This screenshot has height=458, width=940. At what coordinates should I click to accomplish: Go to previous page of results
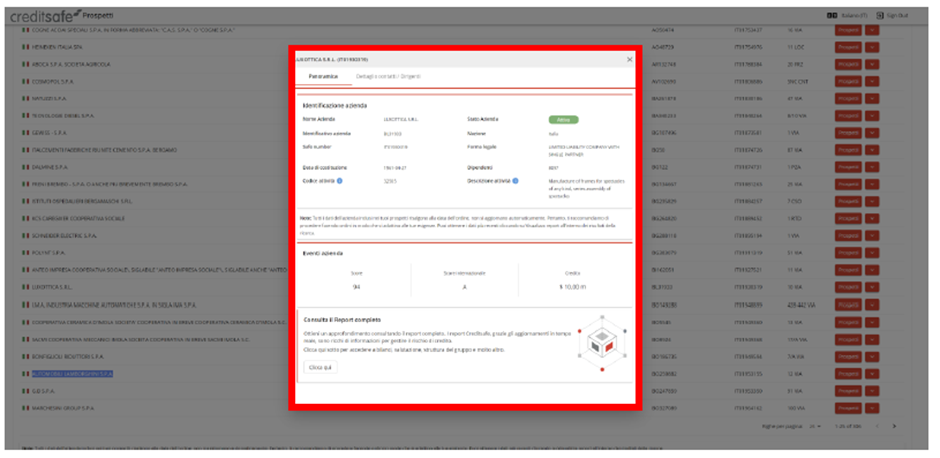click(x=876, y=426)
